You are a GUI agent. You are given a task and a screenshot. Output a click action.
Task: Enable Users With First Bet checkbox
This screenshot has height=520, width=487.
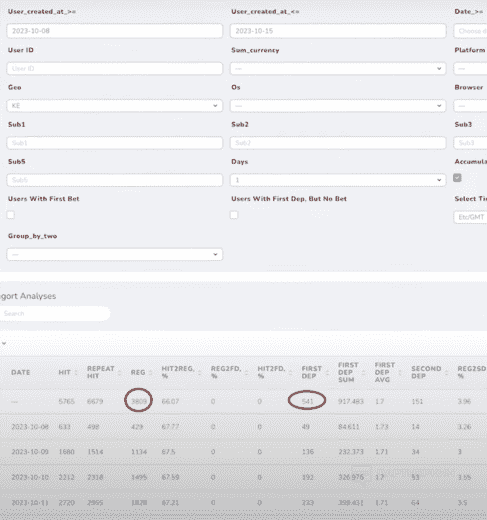(x=11, y=215)
